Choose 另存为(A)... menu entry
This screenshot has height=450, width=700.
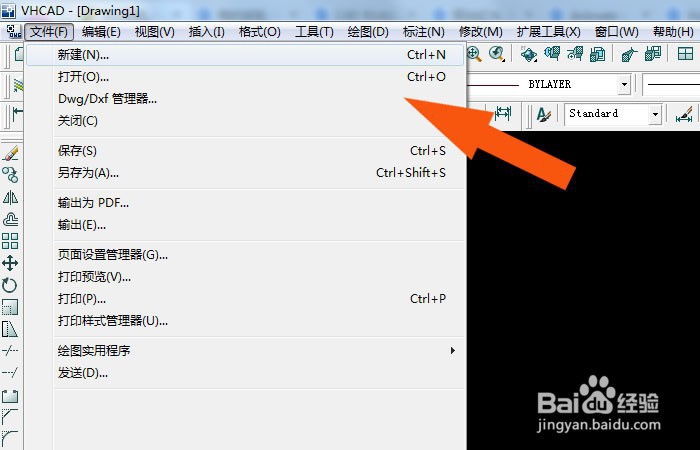pyautogui.click(x=245, y=173)
